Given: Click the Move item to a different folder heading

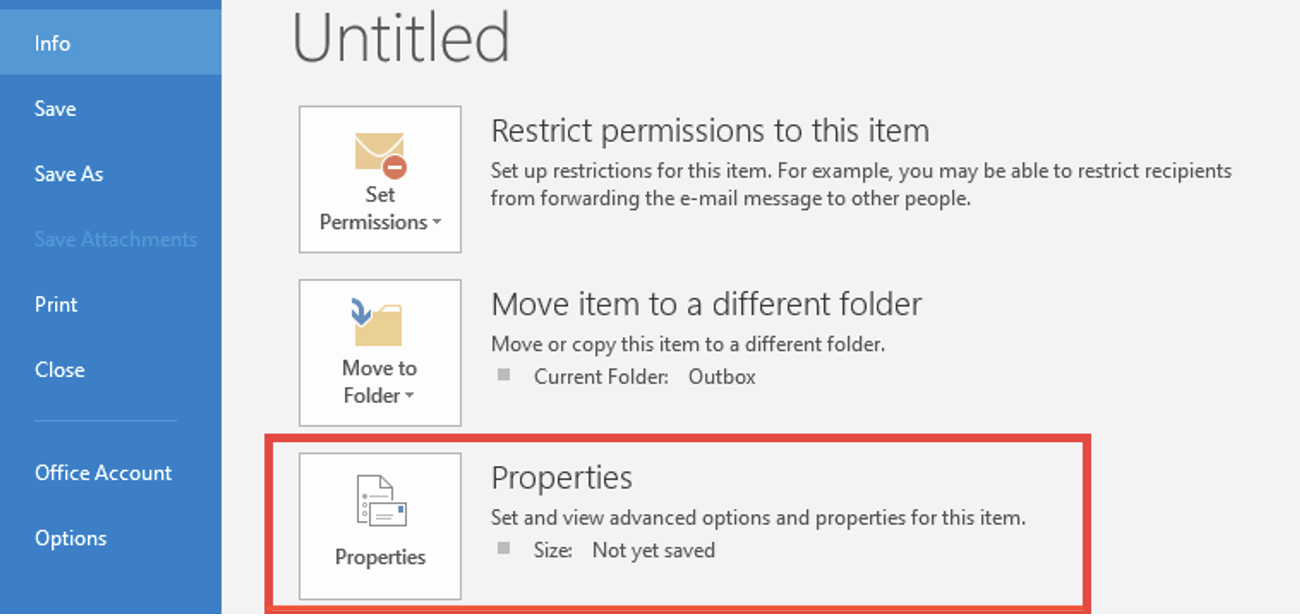Looking at the screenshot, I should coord(705,303).
